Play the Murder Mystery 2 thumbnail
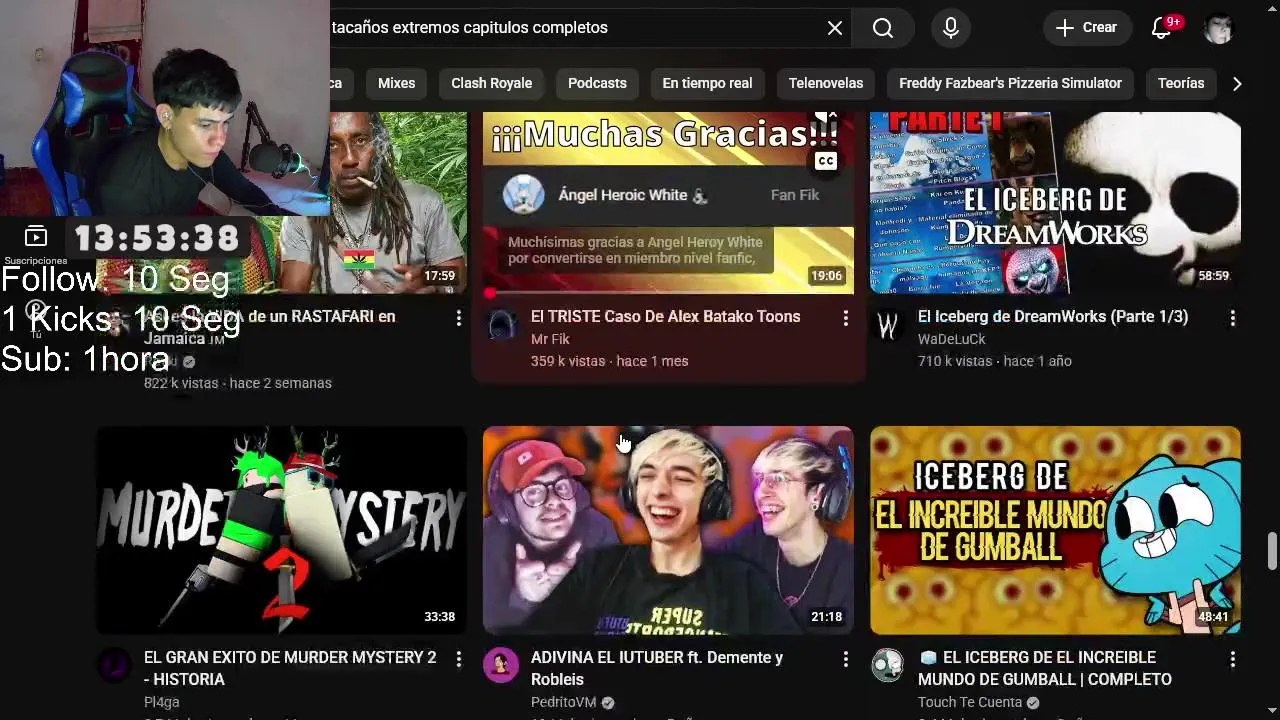The image size is (1280, 720). pos(281,530)
